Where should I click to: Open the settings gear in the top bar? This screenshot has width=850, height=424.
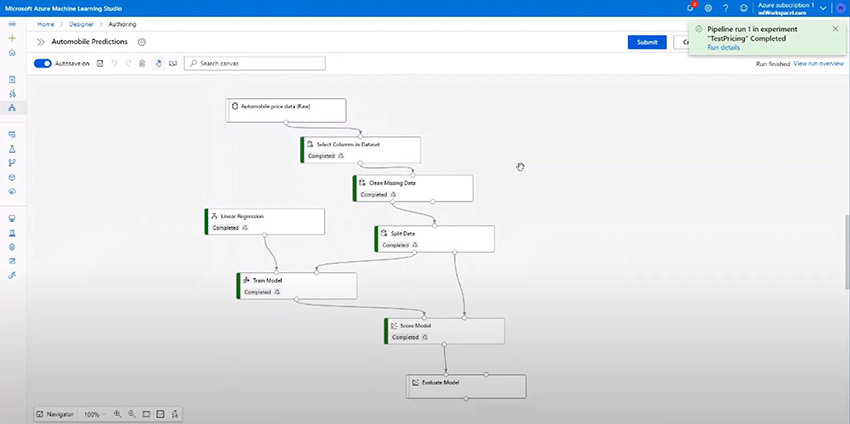tap(708, 8)
